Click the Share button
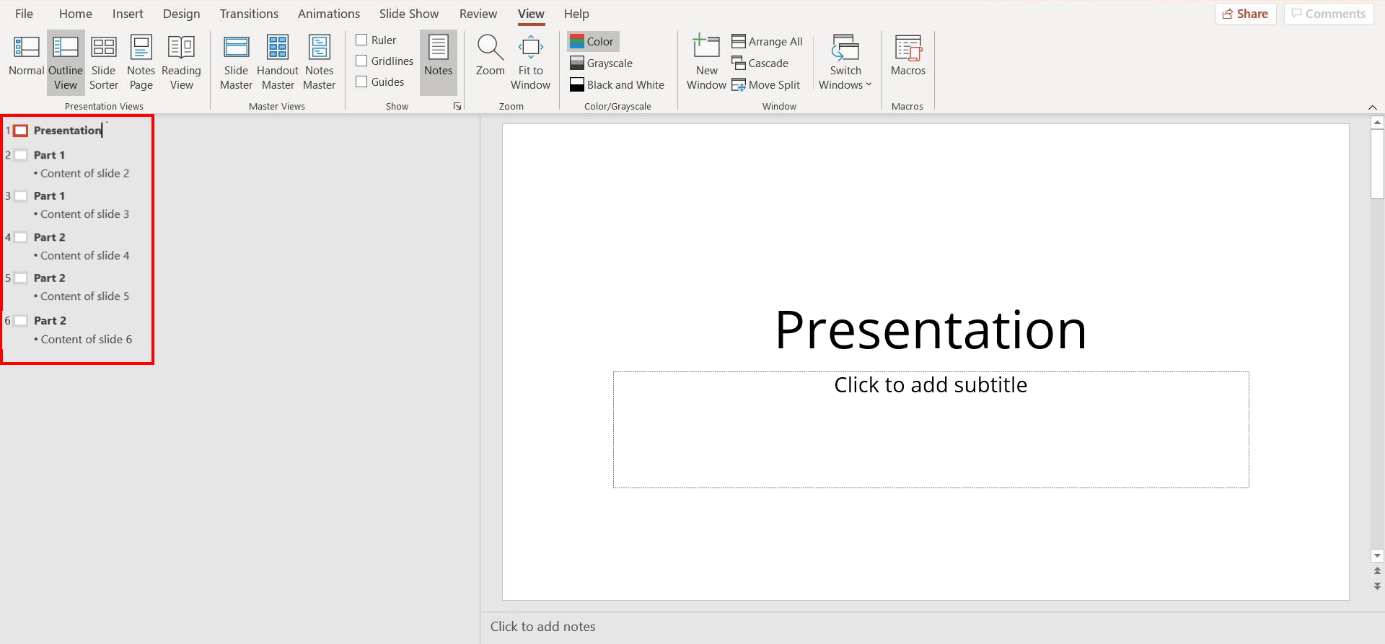This screenshot has height=644, width=1385. 1245,13
